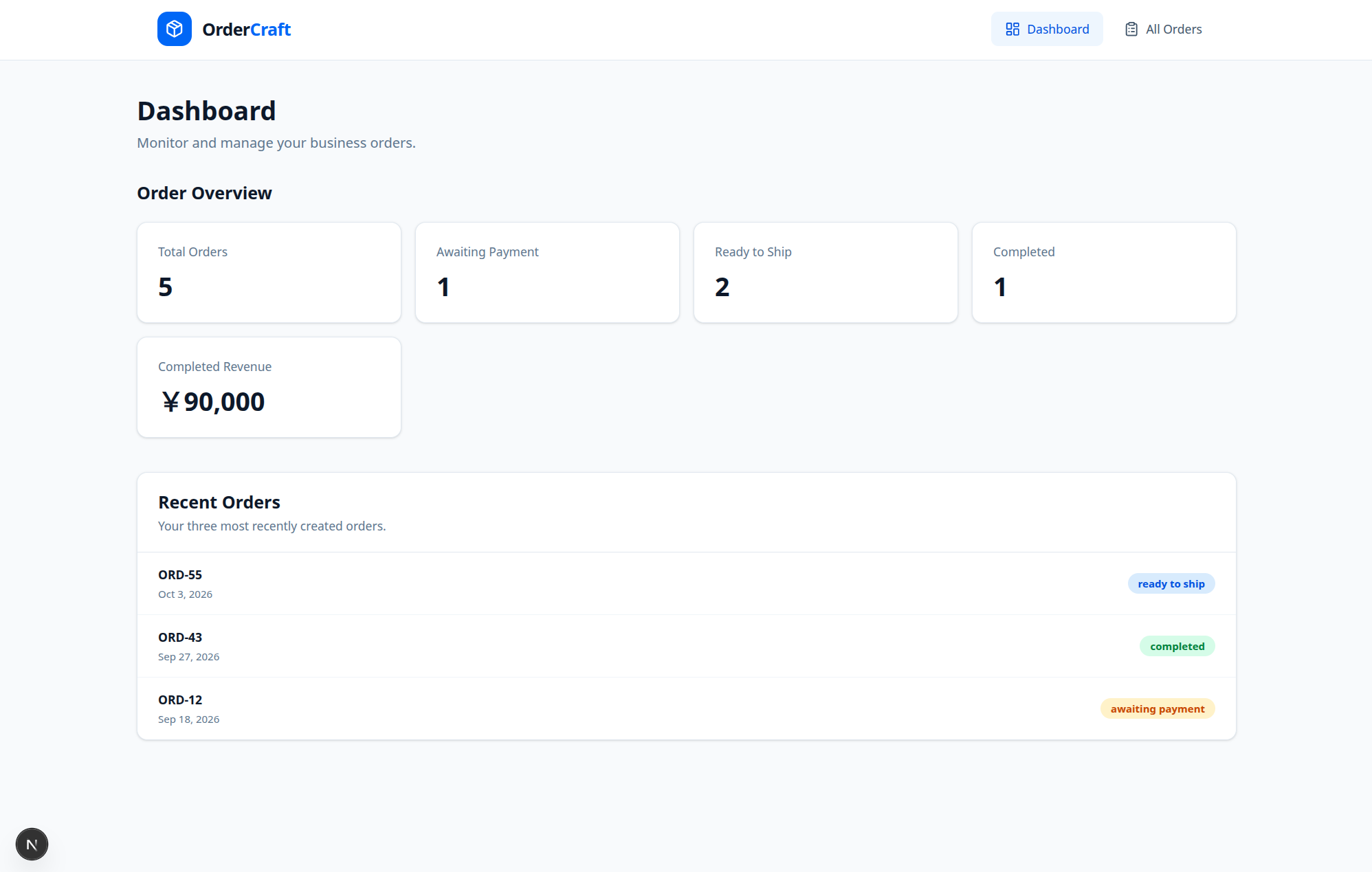Click the Order Overview heading
Viewport: 1372px width, 872px height.
pos(204,193)
